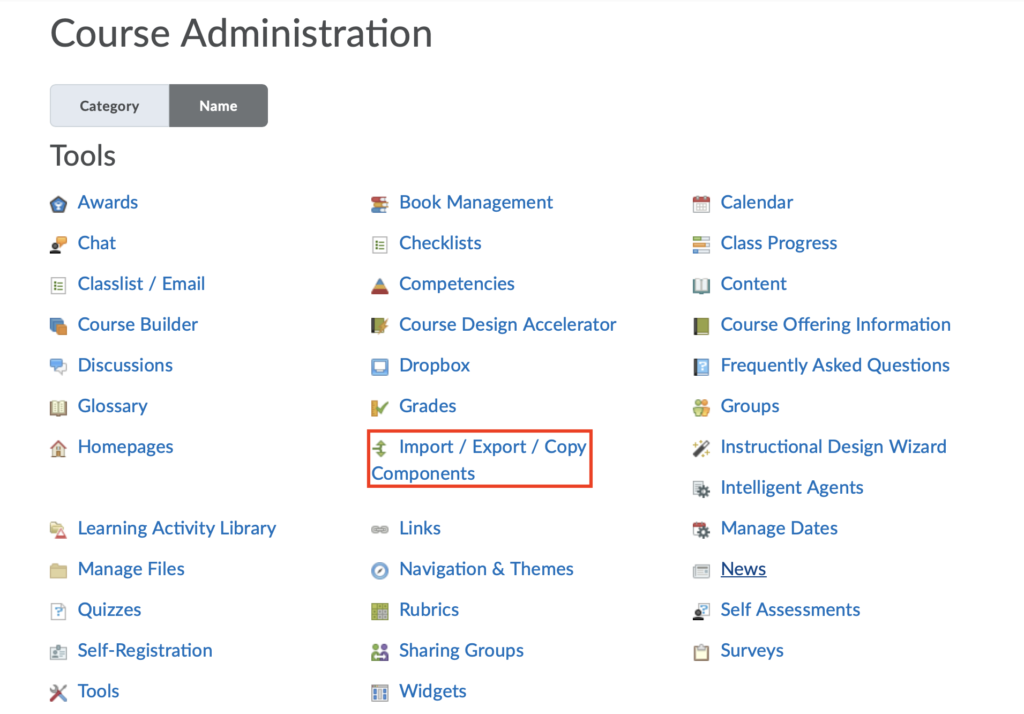Viewport: 1024px width, 714px height.
Task: Click the Course Design Accelerator icon
Action: coord(379,326)
